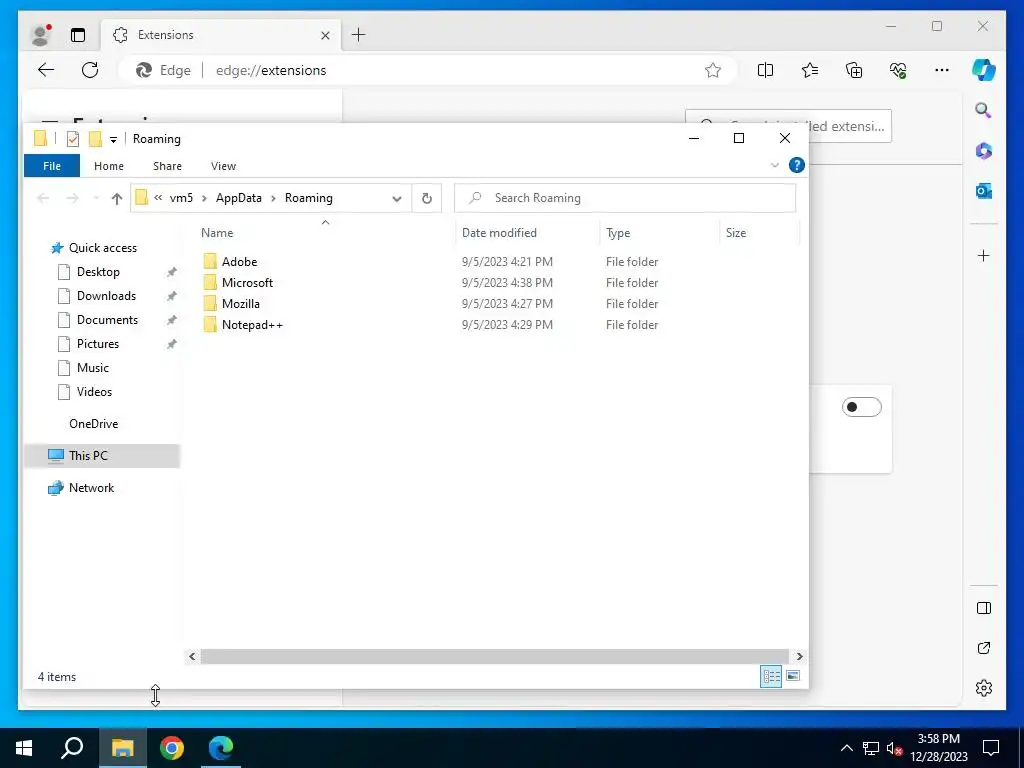Open Windows Start menu
The height and width of the screenshot is (768, 1024).
(x=24, y=748)
